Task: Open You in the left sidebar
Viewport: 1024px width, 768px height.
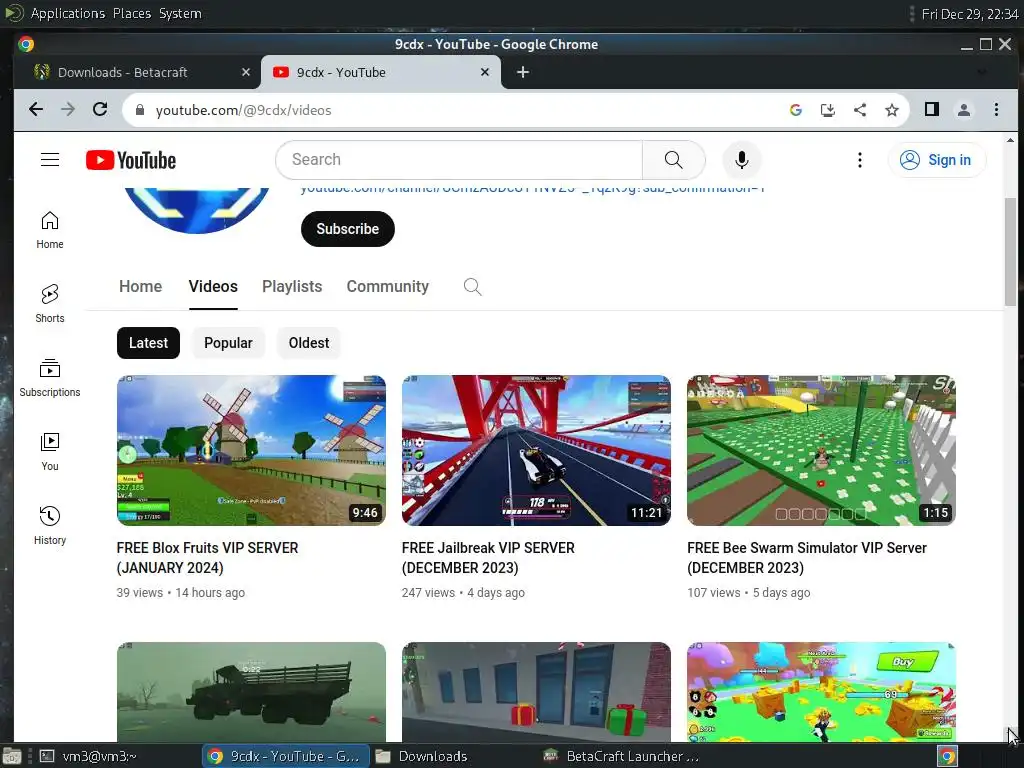Action: pyautogui.click(x=50, y=452)
